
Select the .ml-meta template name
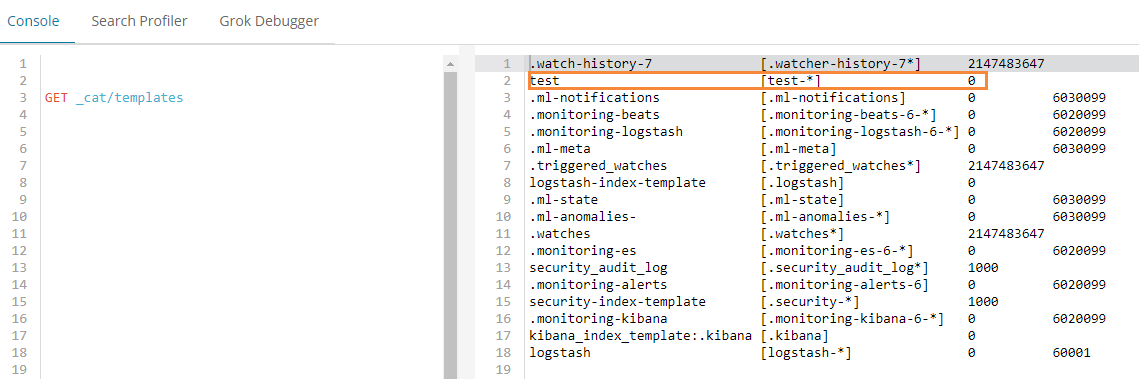pos(560,149)
